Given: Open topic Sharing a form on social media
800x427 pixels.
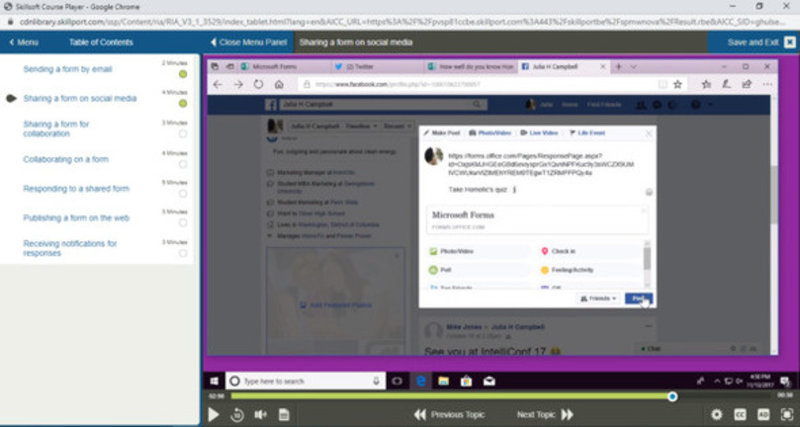Looking at the screenshot, I should [x=80, y=98].
